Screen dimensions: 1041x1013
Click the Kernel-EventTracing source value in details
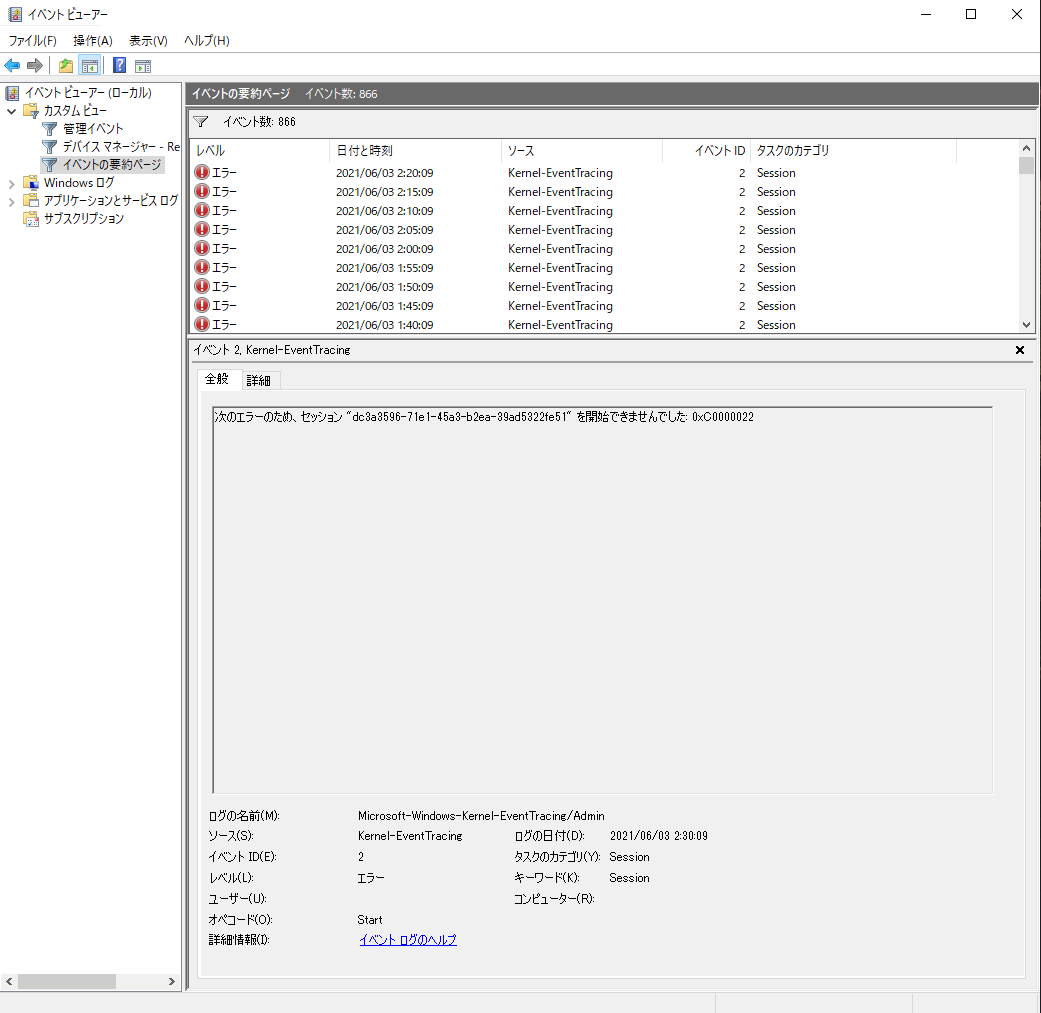pyautogui.click(x=410, y=836)
